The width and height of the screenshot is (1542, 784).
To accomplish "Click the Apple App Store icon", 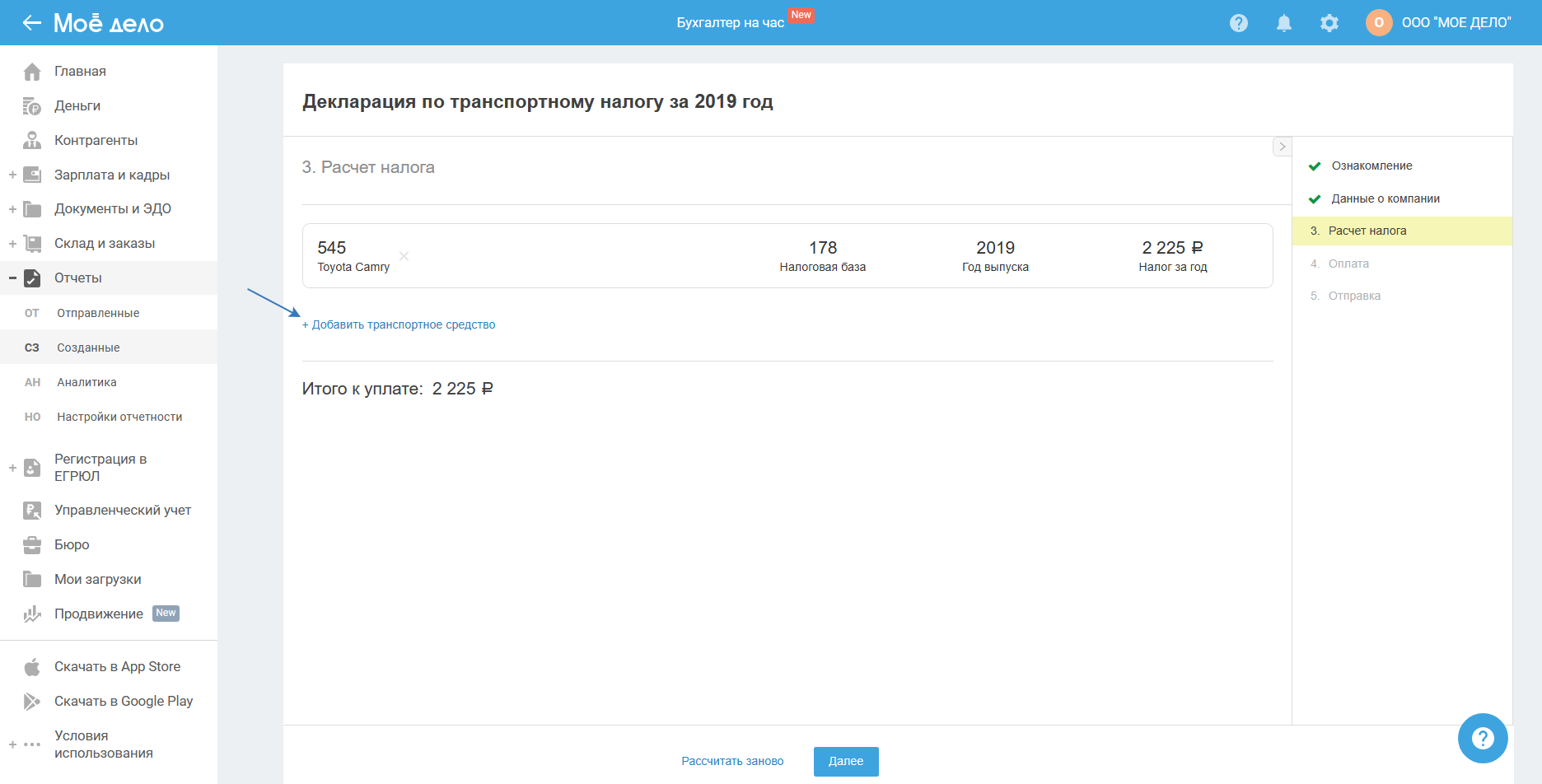I will click(32, 667).
